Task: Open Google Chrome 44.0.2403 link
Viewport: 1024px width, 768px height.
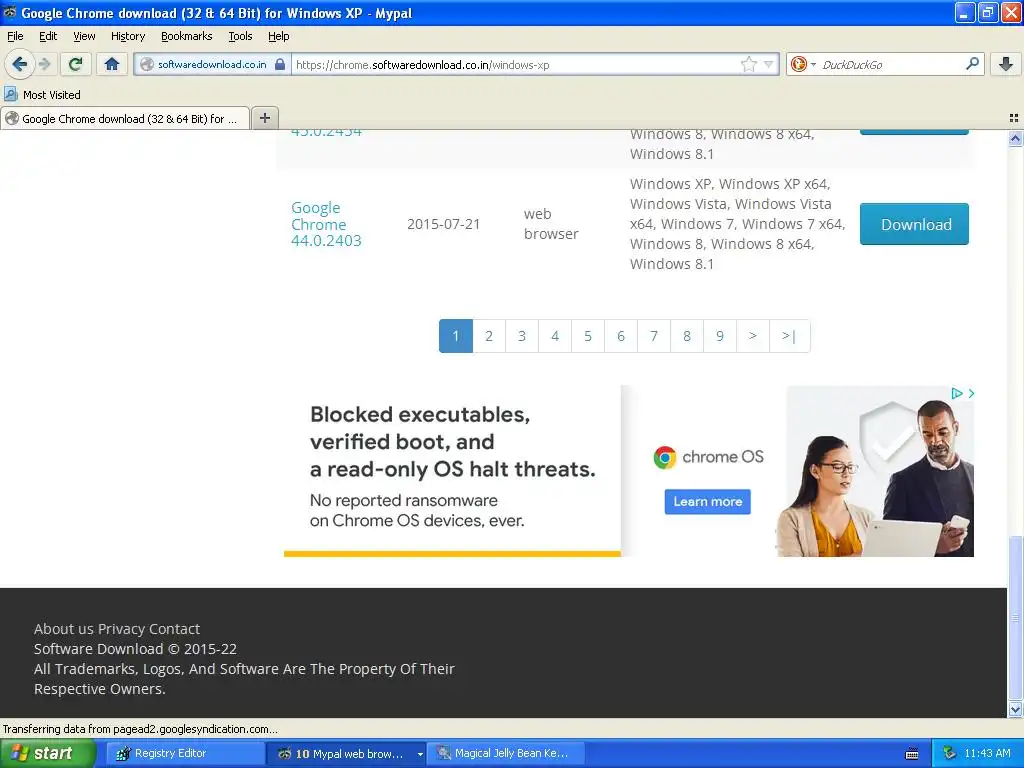Action: pos(326,224)
